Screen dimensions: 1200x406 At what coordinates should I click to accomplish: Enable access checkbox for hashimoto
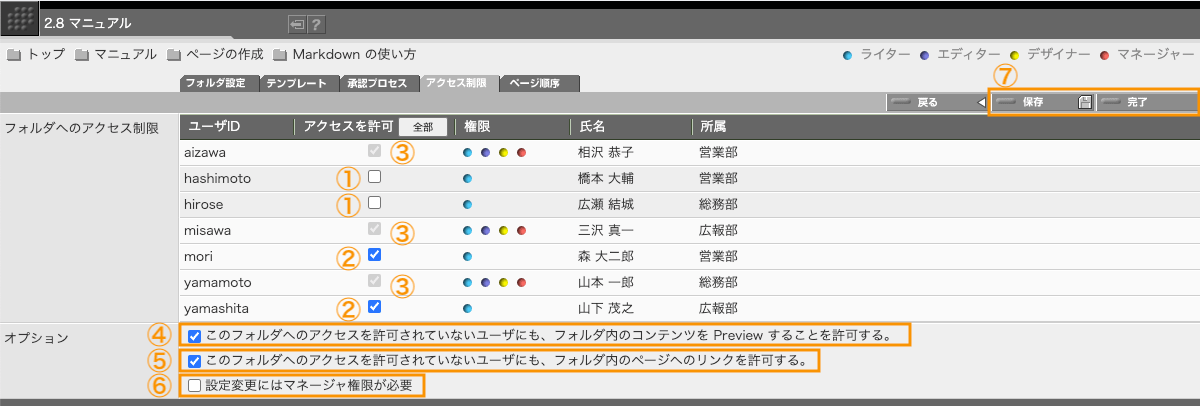[x=374, y=178]
